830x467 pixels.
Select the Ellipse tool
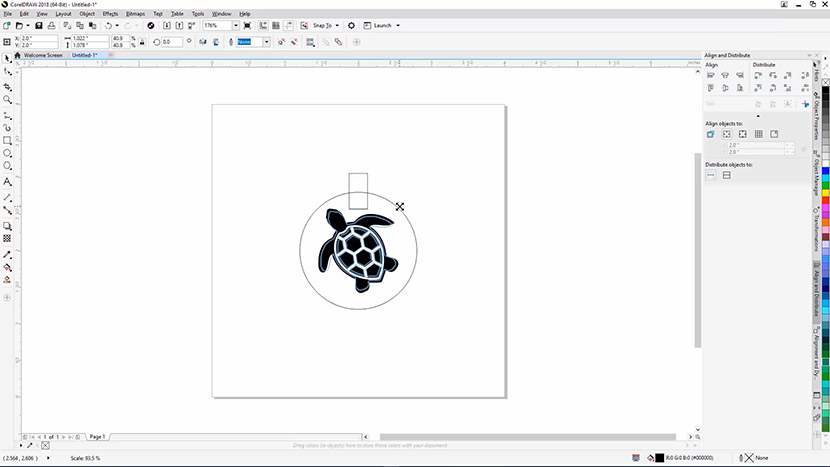[8, 154]
